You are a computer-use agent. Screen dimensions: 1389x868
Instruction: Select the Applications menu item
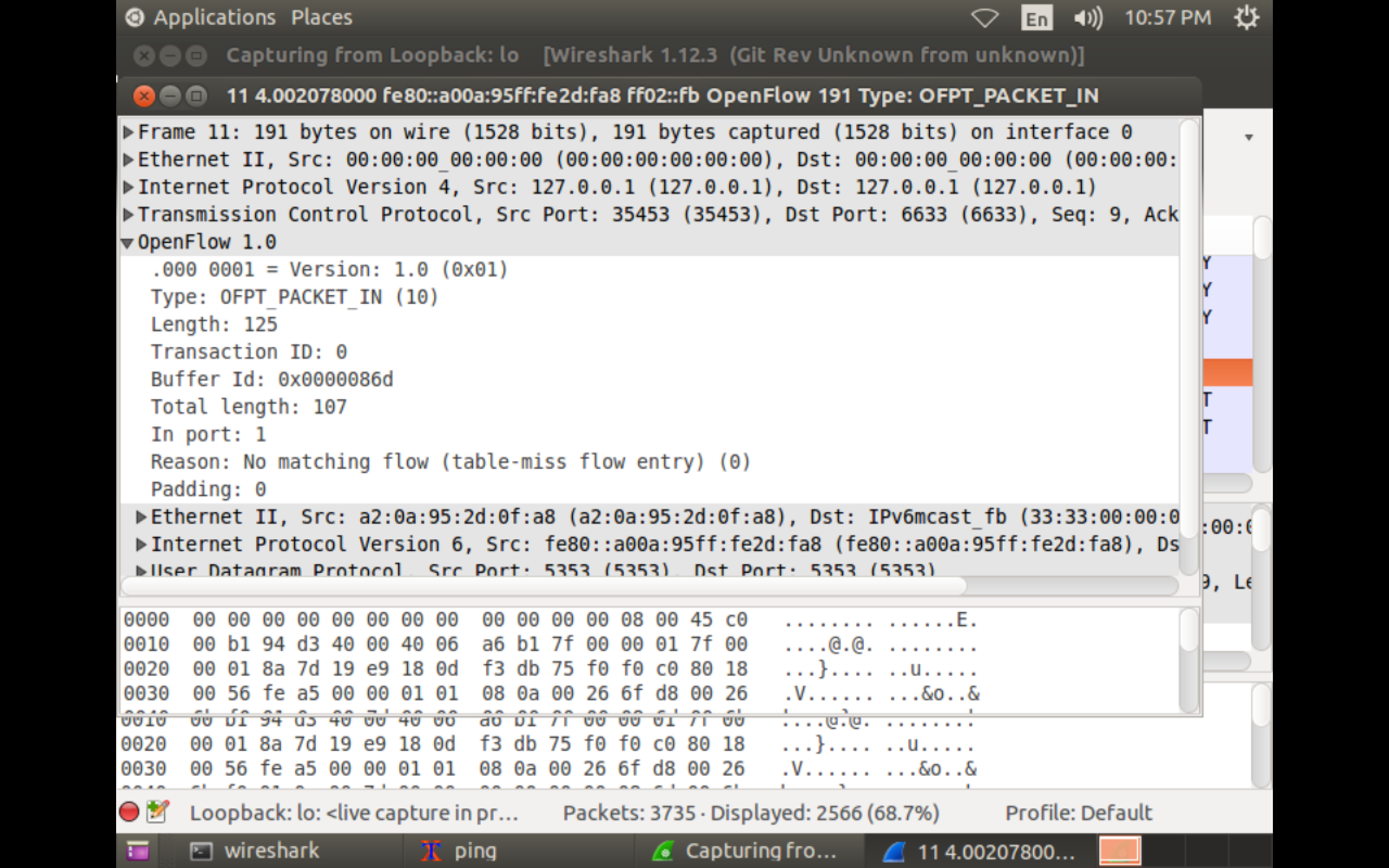(213, 17)
